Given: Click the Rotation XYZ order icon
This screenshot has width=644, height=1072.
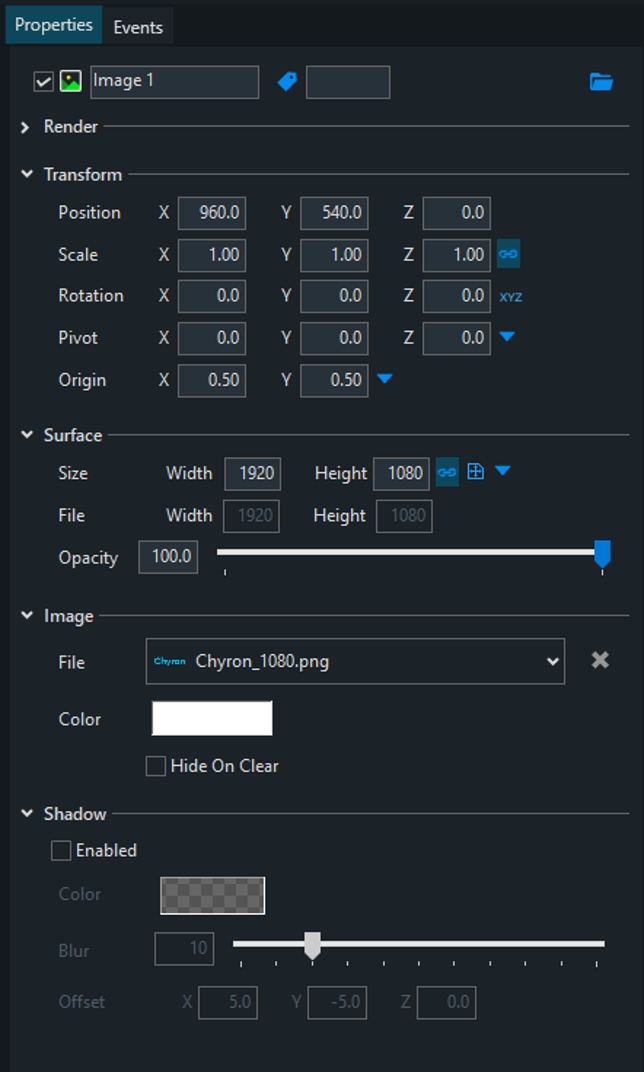Looking at the screenshot, I should [x=511, y=297].
